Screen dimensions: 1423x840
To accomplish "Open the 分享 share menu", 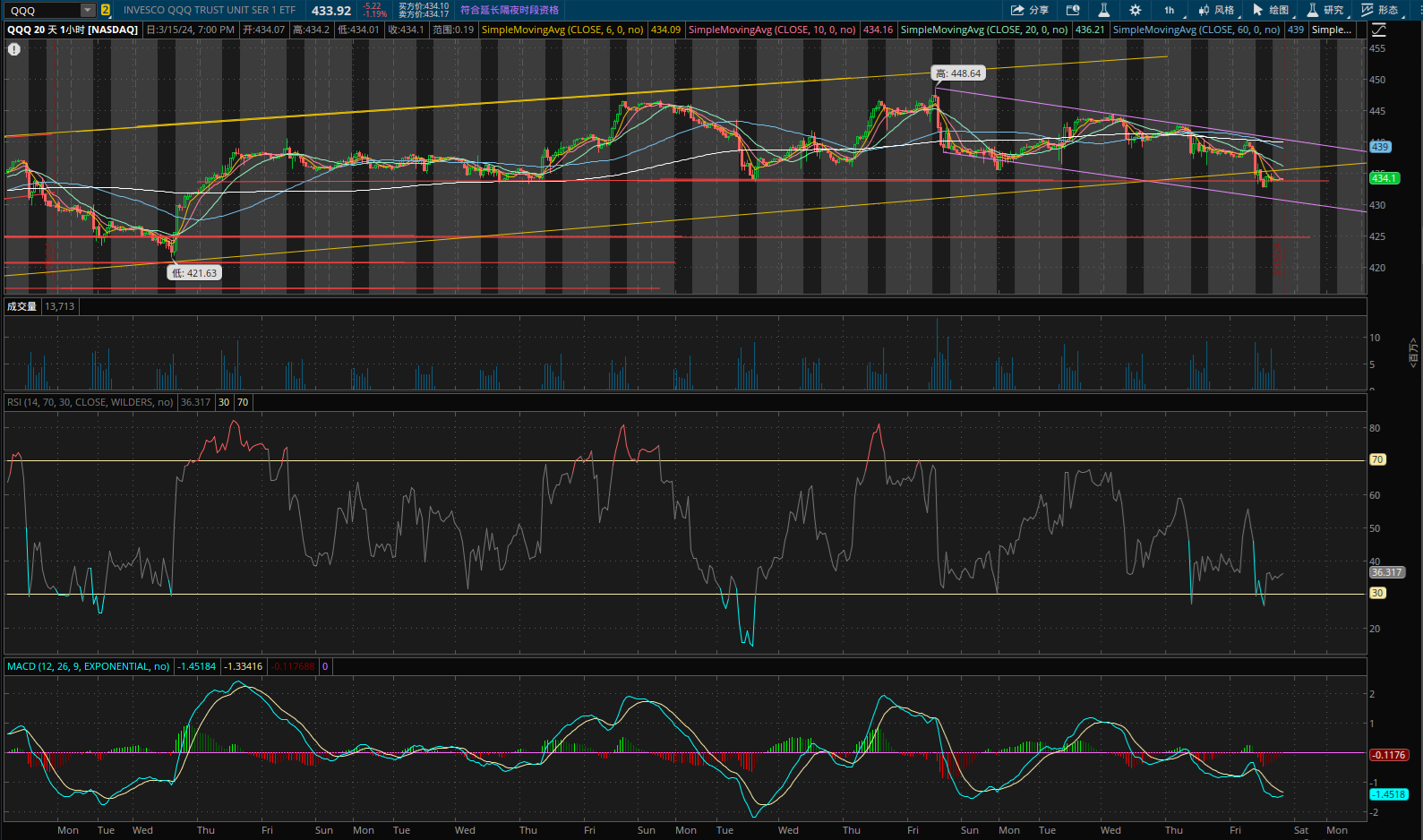I will tap(1030, 10).
